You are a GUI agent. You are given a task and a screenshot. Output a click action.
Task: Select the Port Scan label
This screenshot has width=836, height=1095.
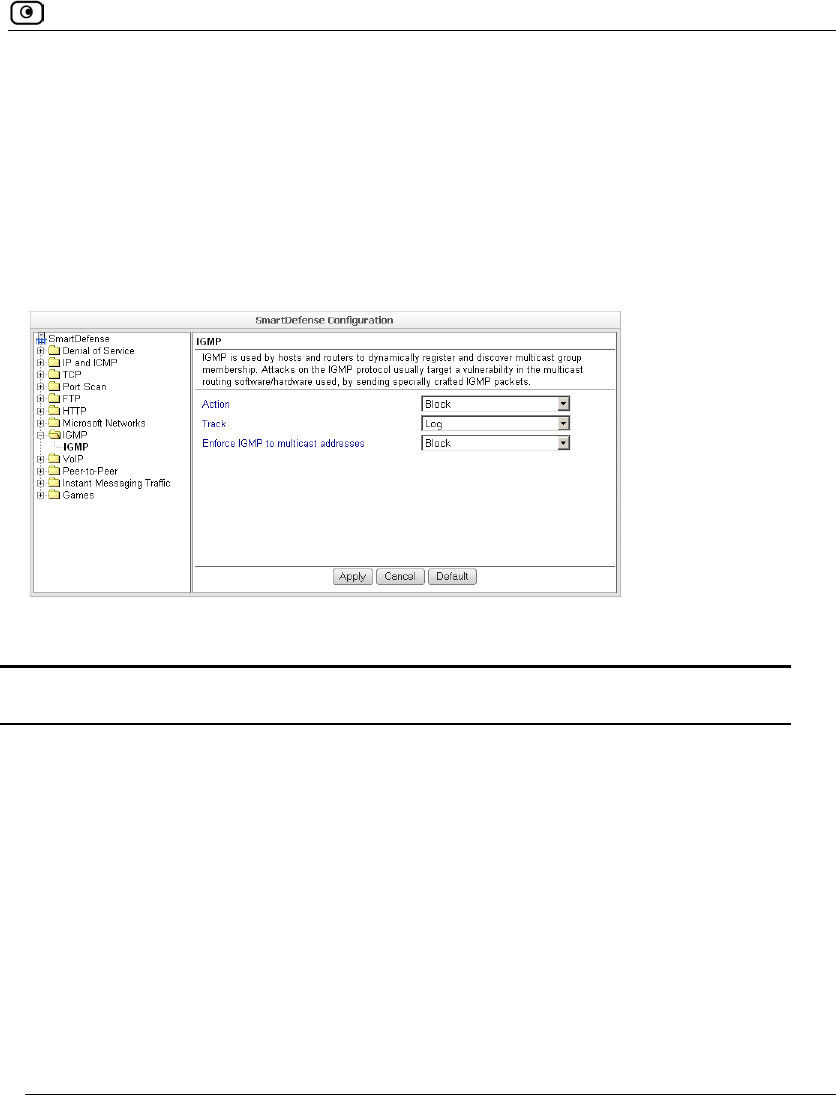[85, 386]
